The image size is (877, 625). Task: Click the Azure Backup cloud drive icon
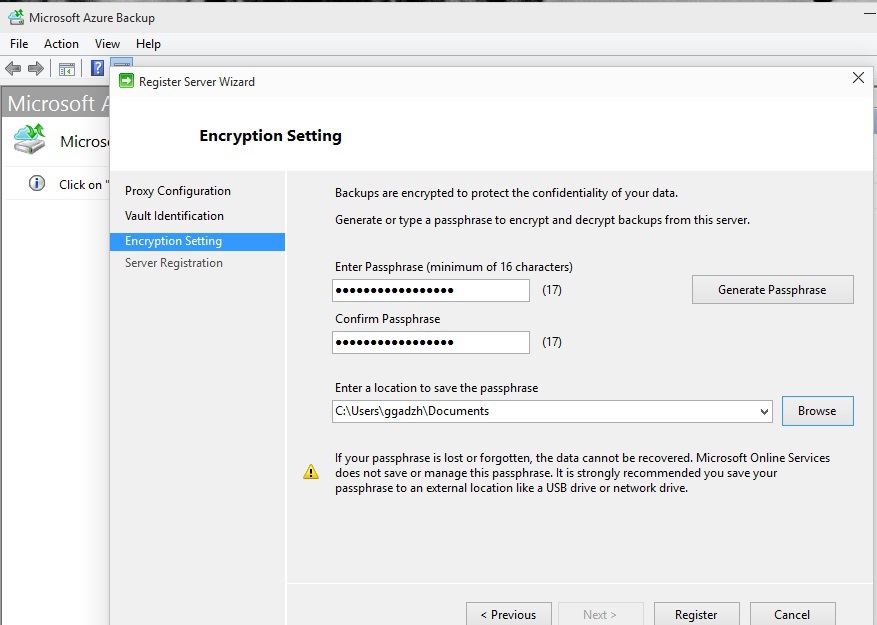[x=30, y=139]
